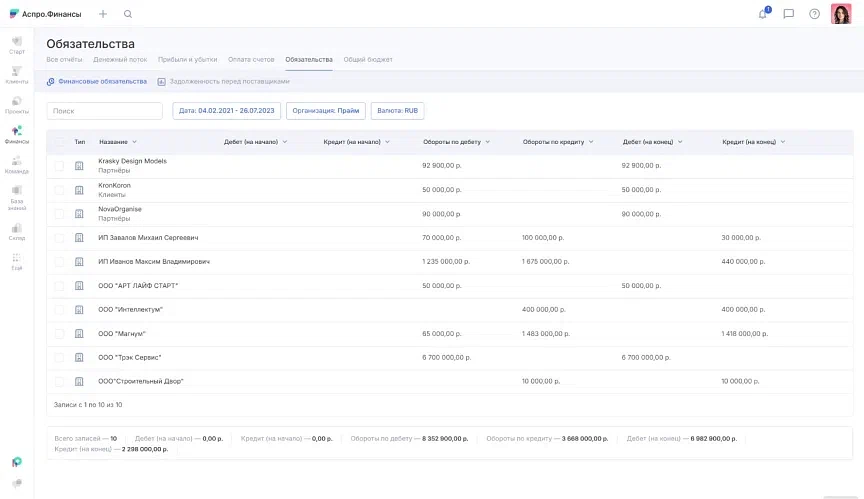Click the Поиск search field
Screen dimensions: 864x499
tap(105, 111)
